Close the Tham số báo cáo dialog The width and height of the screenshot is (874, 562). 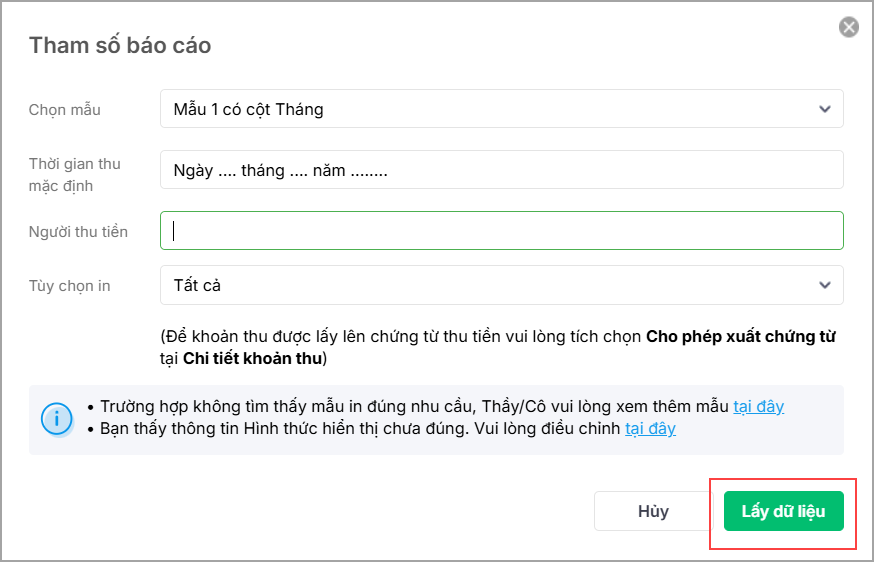tap(849, 28)
